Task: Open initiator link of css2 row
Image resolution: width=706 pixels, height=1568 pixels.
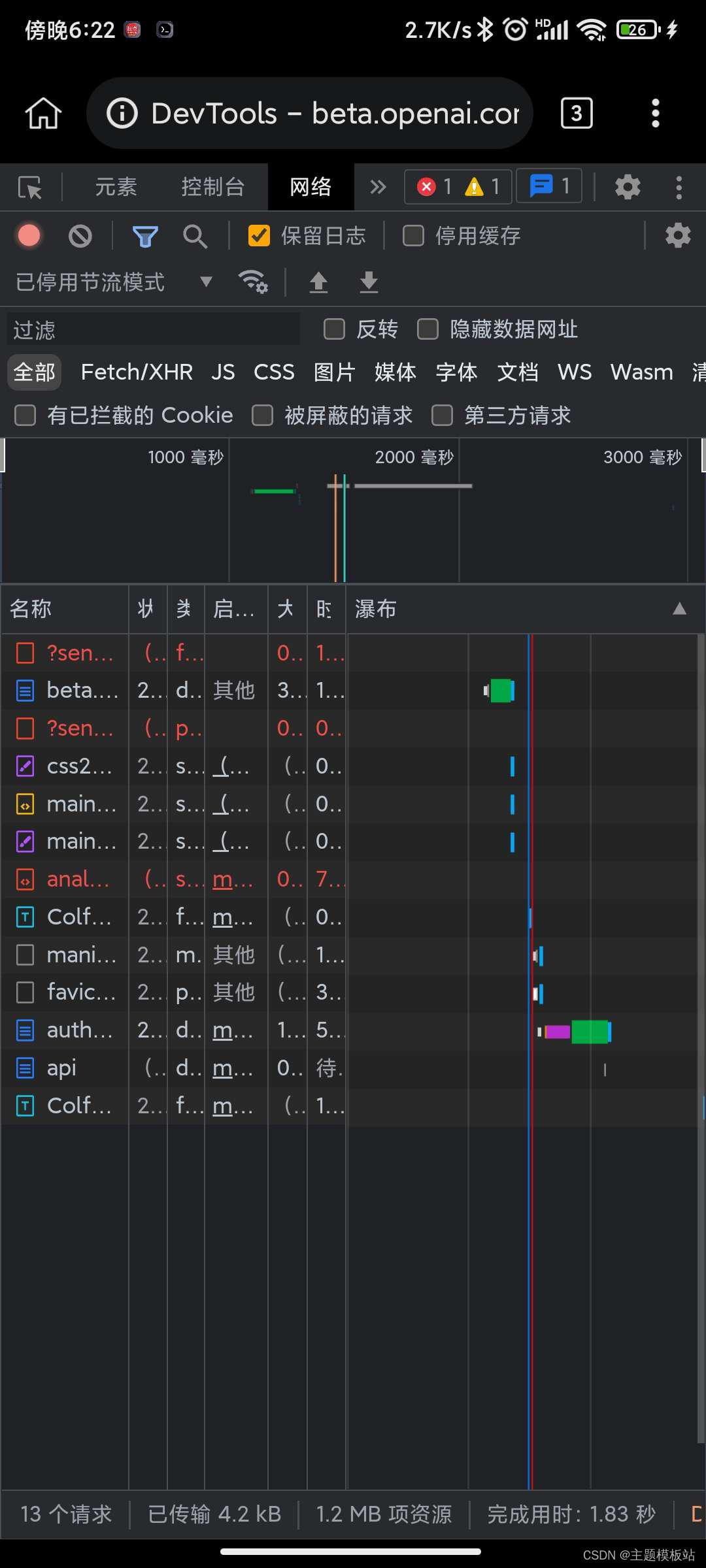Action: (232, 766)
